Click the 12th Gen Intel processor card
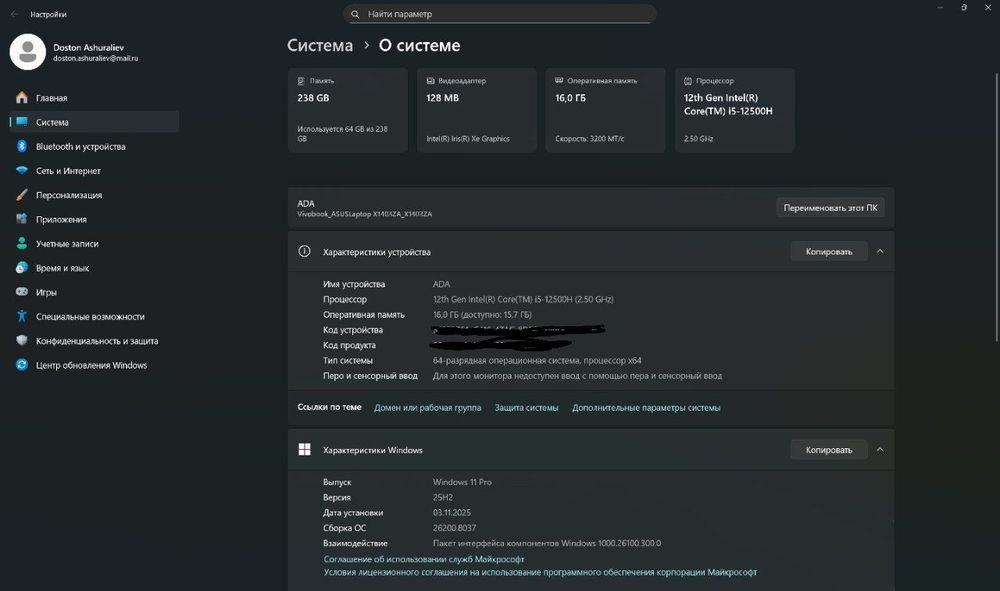This screenshot has height=591, width=1000. [735, 110]
